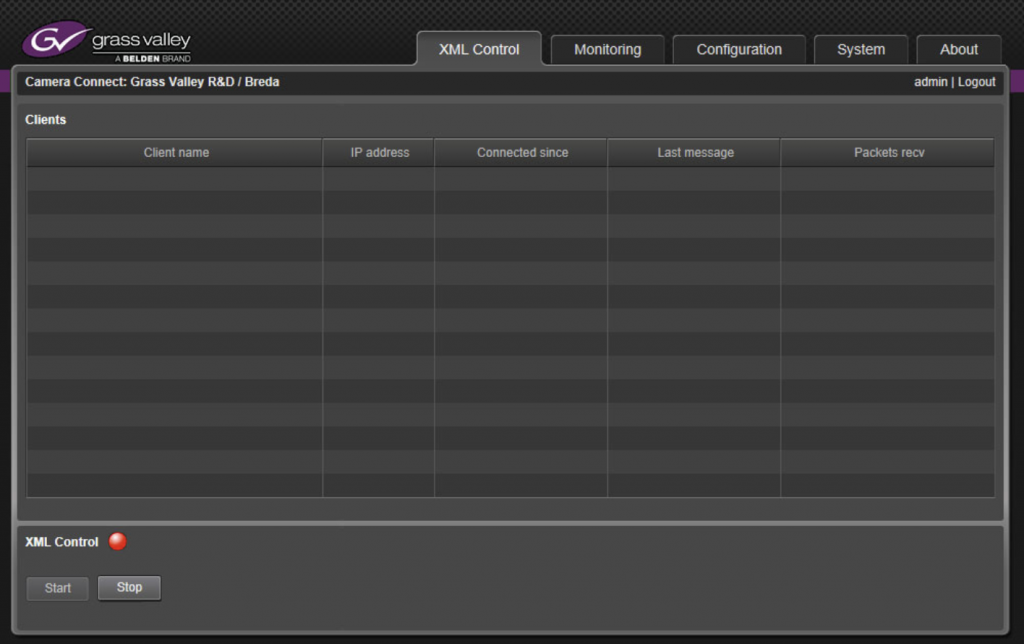
Task: Click the purple GV emblem icon
Action: pos(52,39)
